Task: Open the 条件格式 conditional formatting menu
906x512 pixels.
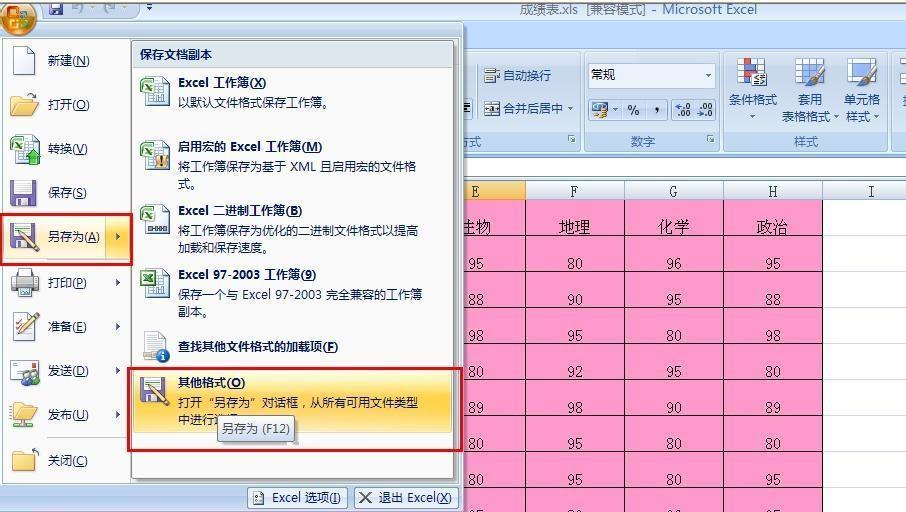Action: (752, 90)
